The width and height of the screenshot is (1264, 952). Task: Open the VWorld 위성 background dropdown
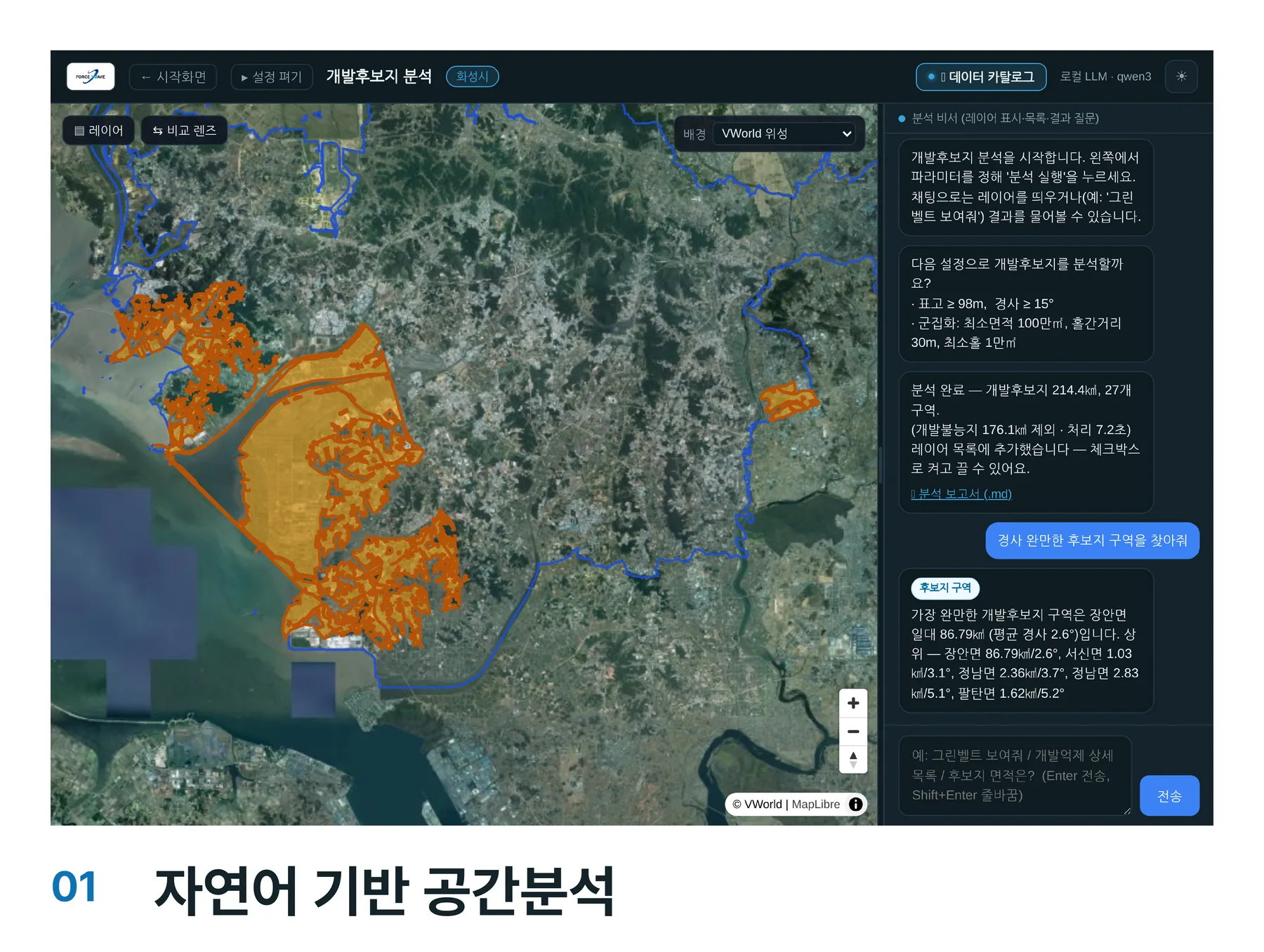click(x=784, y=133)
